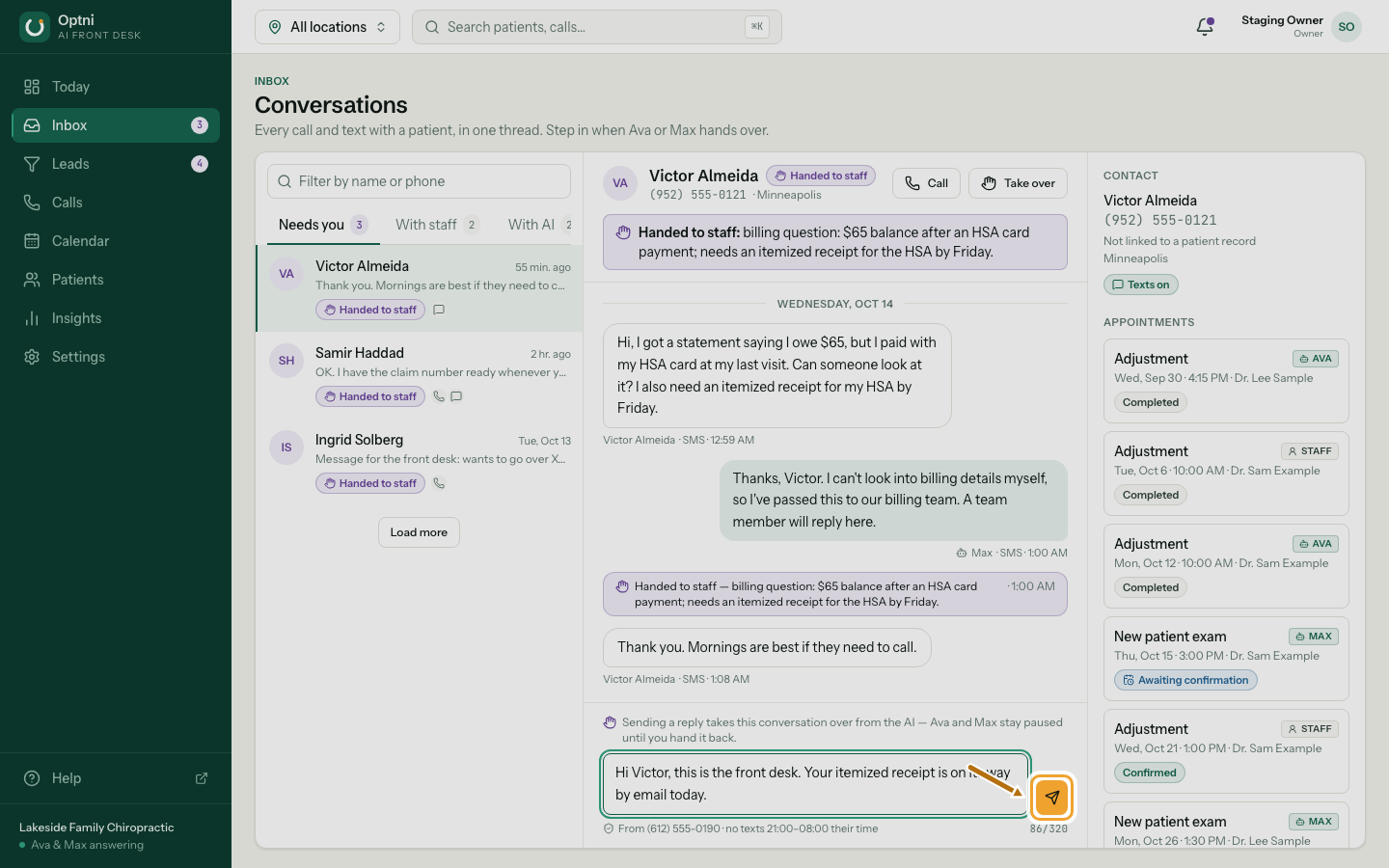Viewport: 1389px width, 868px height.
Task: Click phone icon on Ingrid Solberg row
Action: tap(439, 483)
